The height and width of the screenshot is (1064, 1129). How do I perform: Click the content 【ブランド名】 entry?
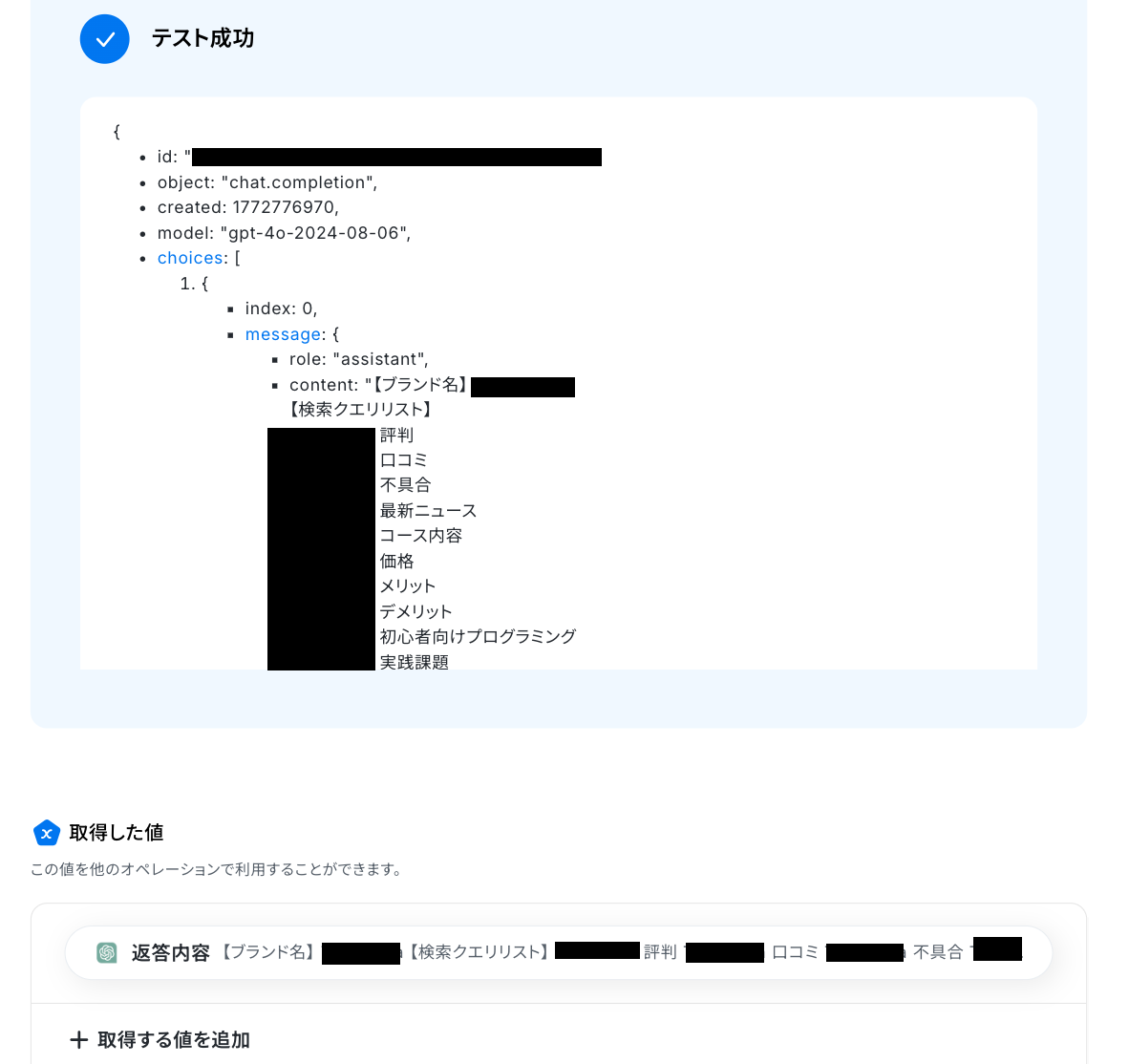[432, 385]
